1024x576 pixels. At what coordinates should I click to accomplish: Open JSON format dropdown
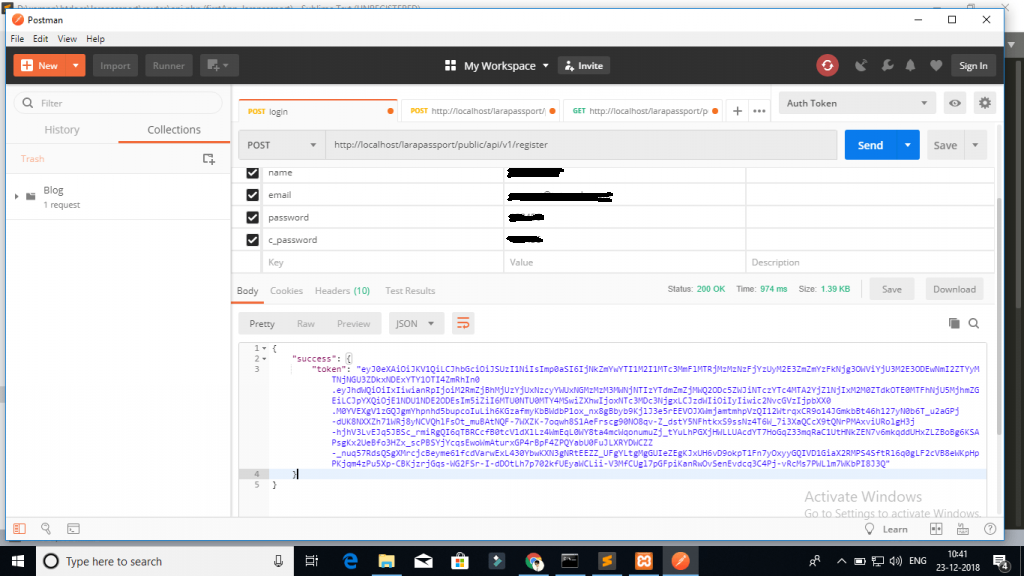(415, 323)
